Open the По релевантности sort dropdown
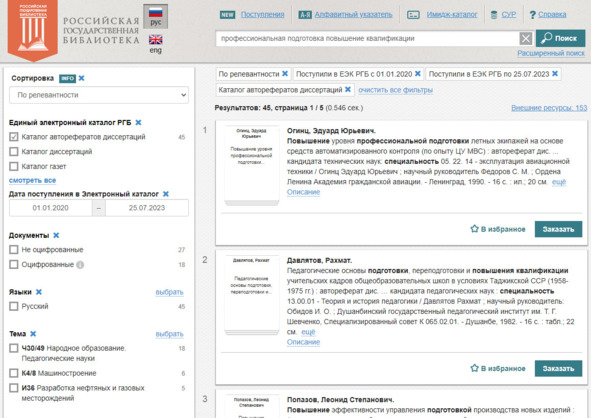Image resolution: width=591 pixels, height=418 pixels. point(99,95)
